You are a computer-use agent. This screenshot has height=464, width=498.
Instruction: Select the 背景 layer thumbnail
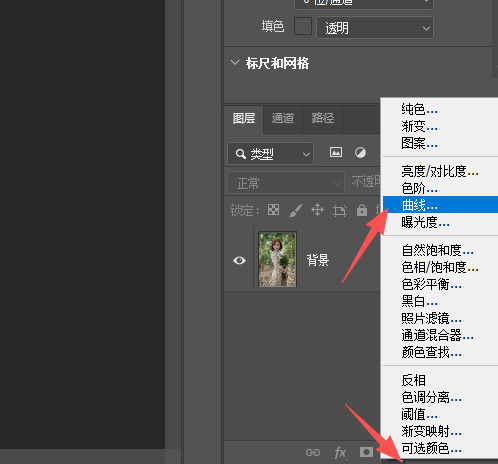277,259
